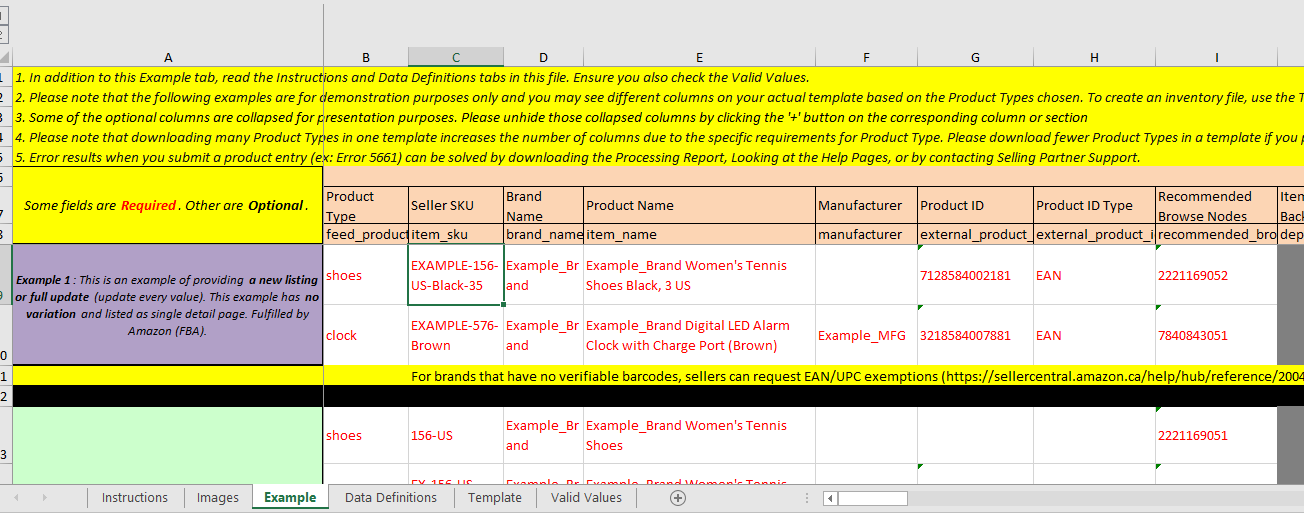Select column G header
Screen dimensions: 1304x513
tap(975, 57)
